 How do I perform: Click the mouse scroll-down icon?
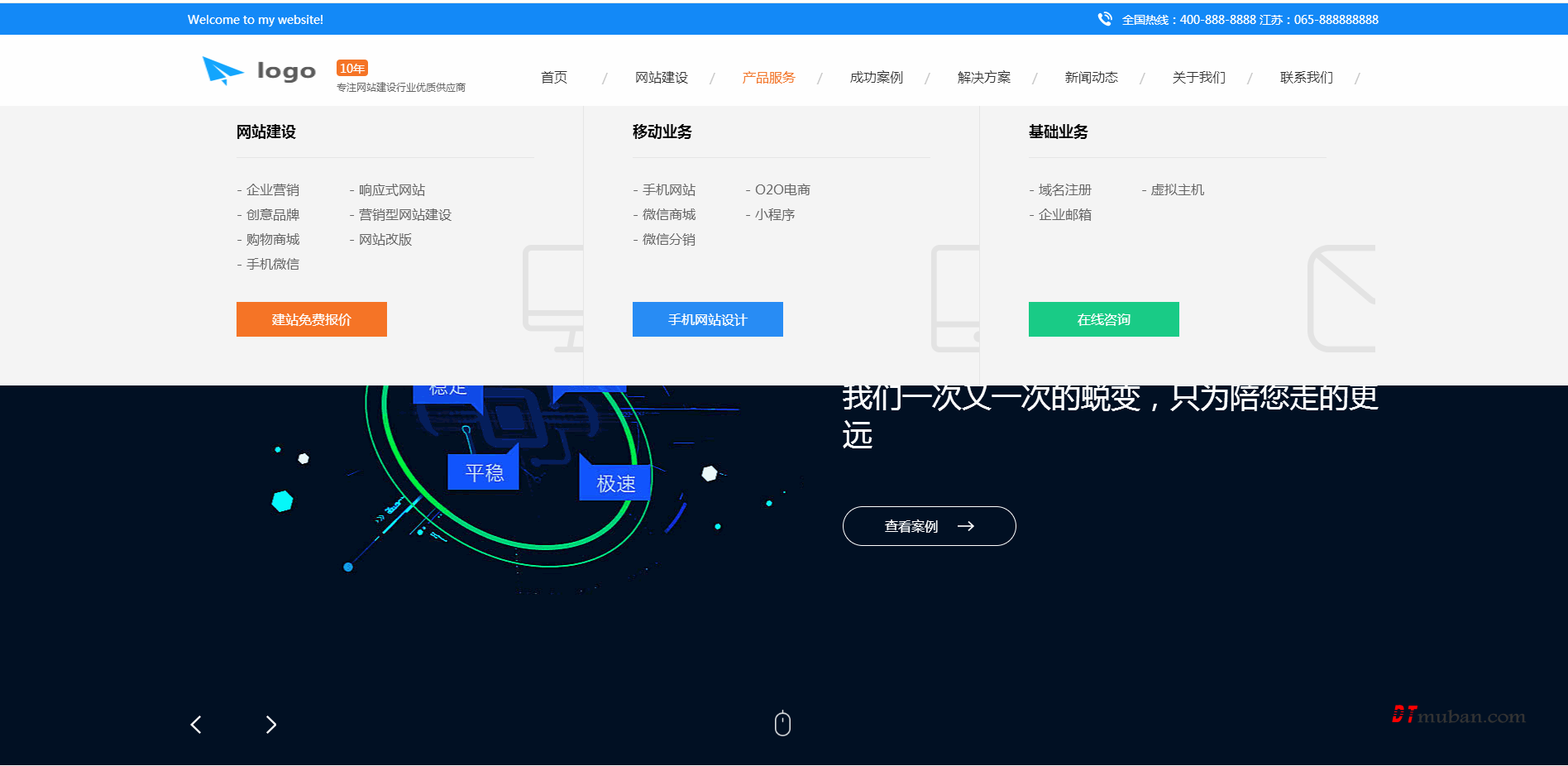[x=782, y=724]
